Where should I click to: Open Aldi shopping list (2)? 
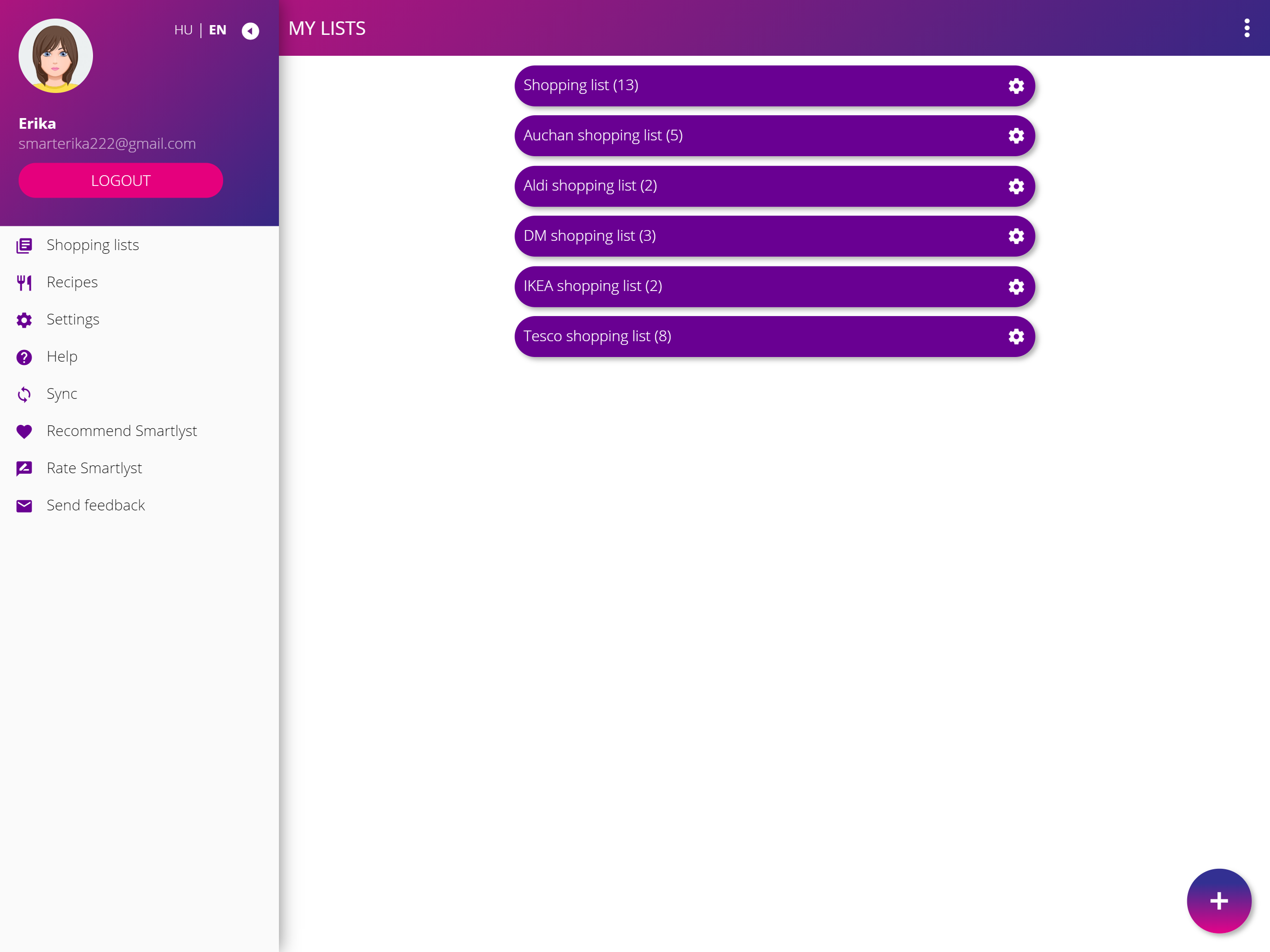coord(774,186)
